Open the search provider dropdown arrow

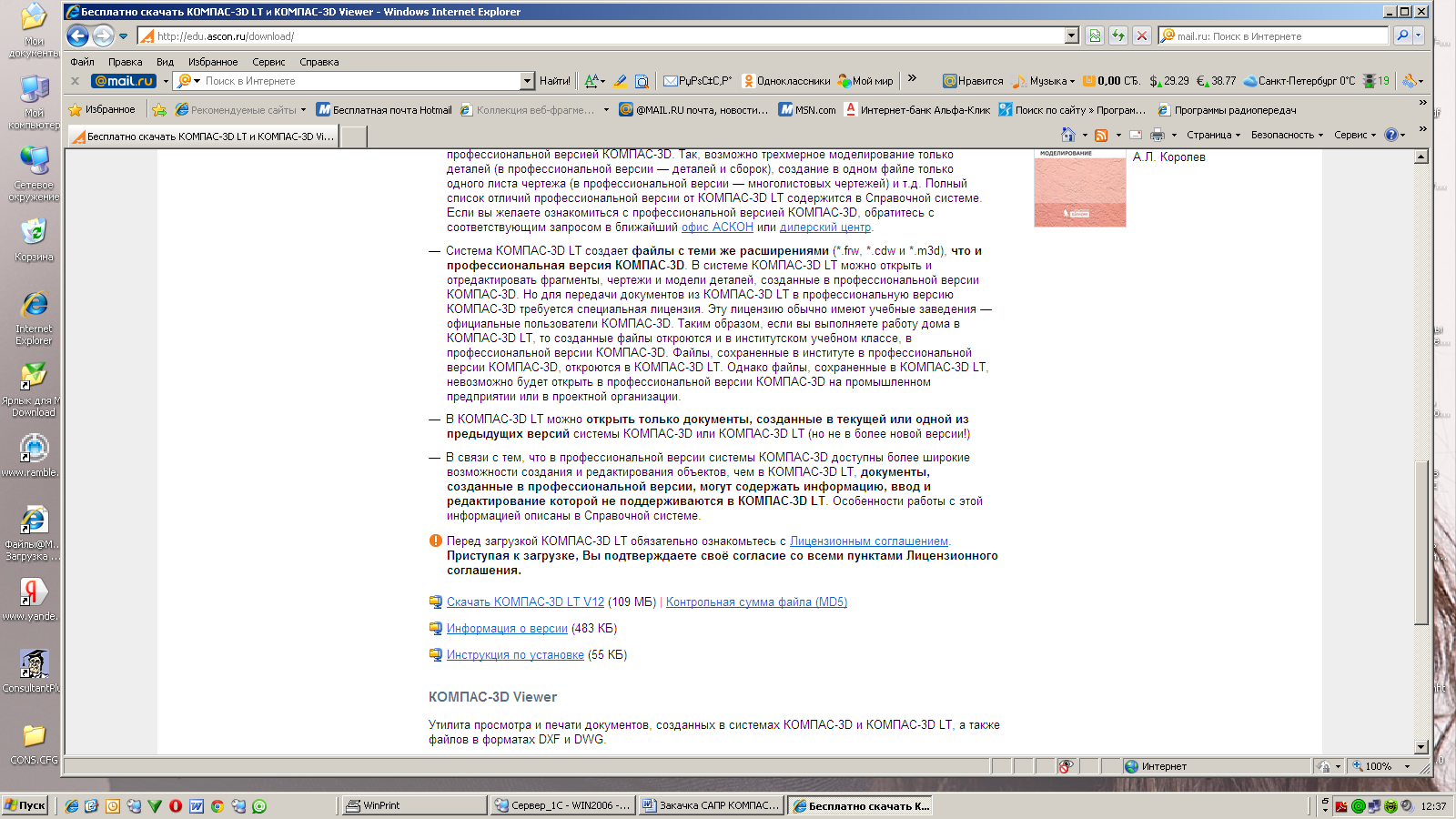1418,35
